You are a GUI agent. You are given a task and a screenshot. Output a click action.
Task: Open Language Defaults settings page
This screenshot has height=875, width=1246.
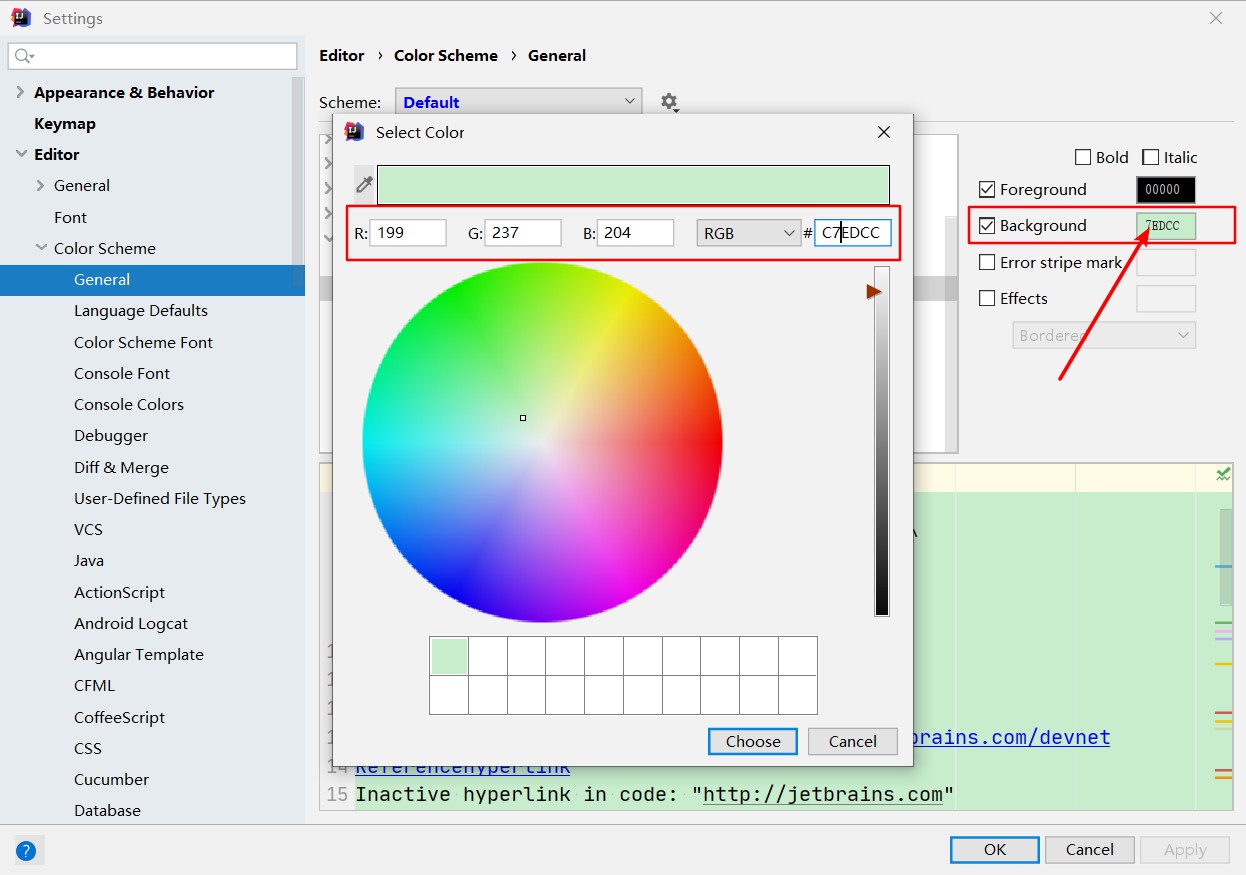(x=141, y=311)
